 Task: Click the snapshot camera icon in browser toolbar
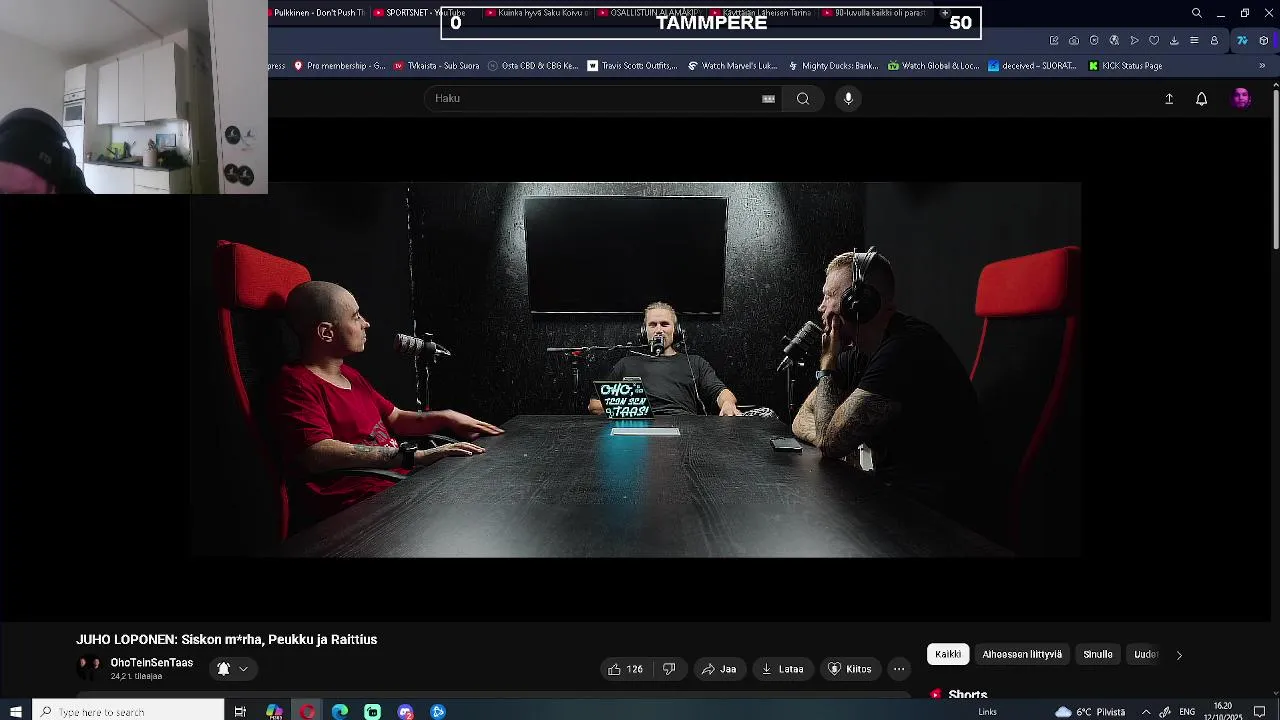pyautogui.click(x=1074, y=41)
